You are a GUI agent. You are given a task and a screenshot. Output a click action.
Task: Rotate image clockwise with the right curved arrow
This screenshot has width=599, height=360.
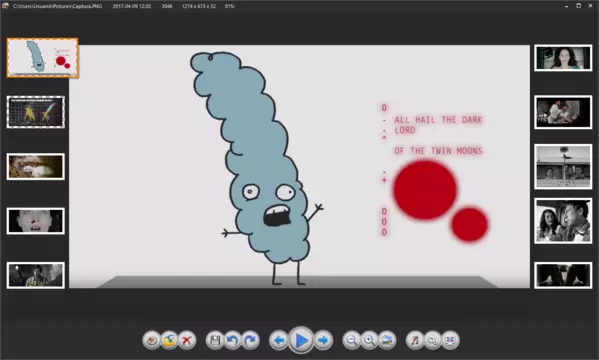(x=250, y=340)
